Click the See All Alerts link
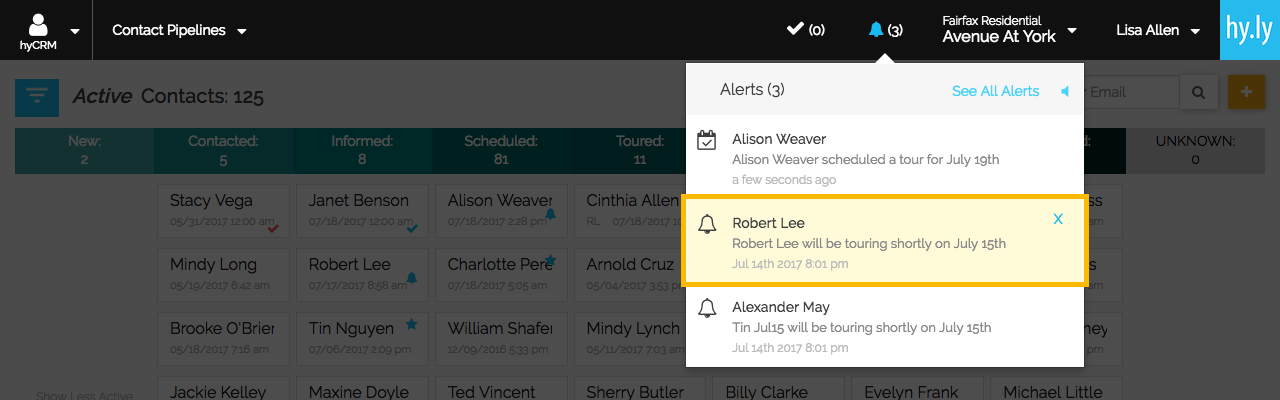This screenshot has height=400, width=1280. [x=995, y=91]
